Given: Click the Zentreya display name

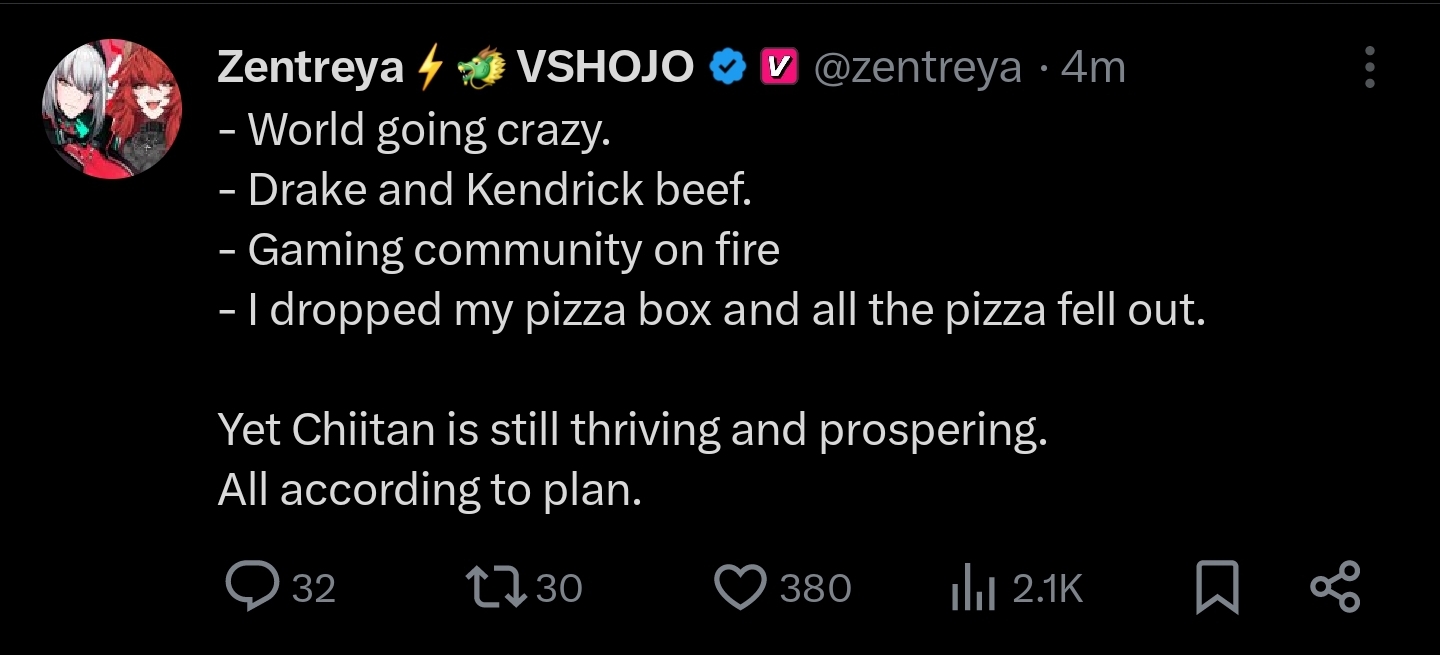Looking at the screenshot, I should pyautogui.click(x=310, y=68).
